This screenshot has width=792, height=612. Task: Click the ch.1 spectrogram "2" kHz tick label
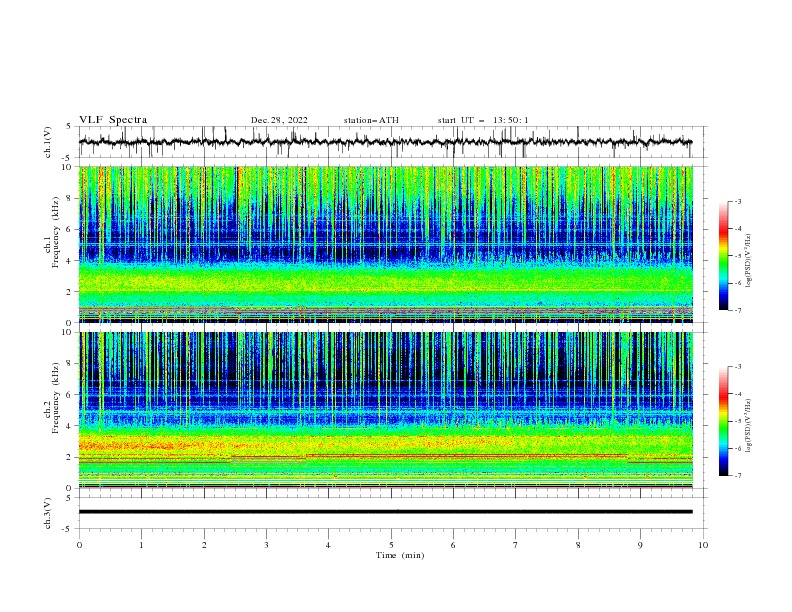click(x=70, y=292)
